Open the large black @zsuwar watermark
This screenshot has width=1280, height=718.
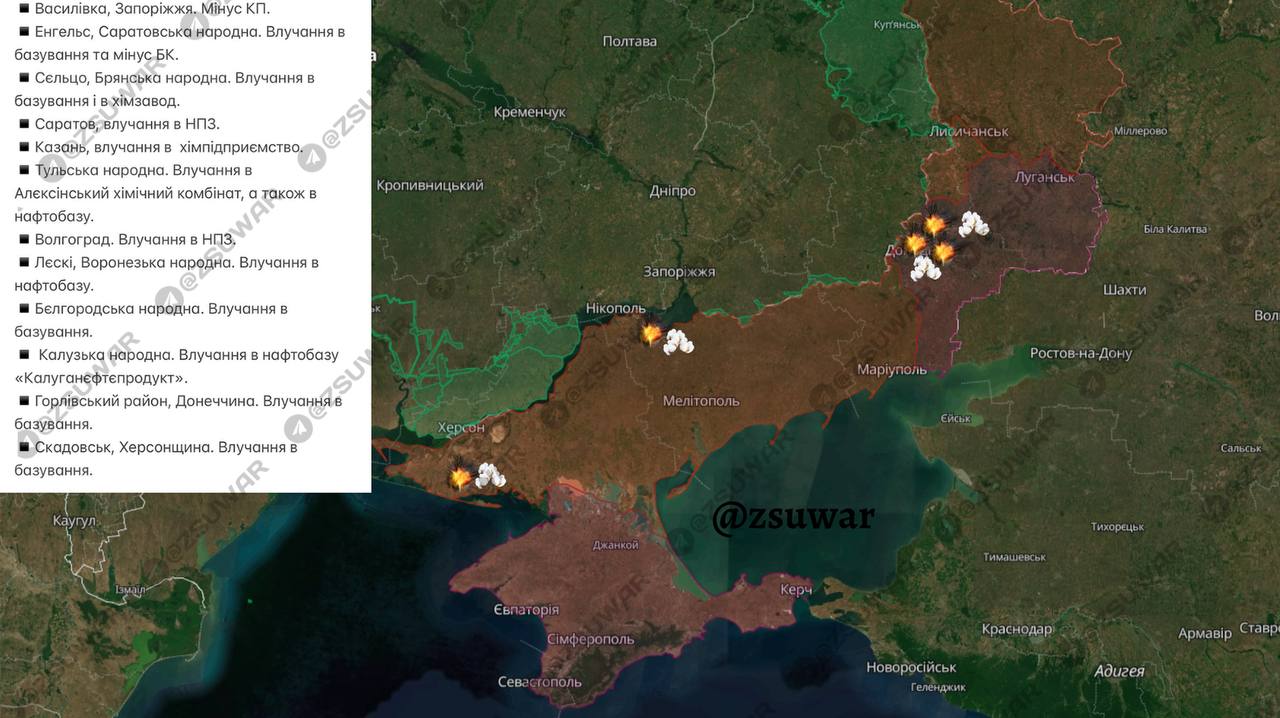click(x=793, y=517)
